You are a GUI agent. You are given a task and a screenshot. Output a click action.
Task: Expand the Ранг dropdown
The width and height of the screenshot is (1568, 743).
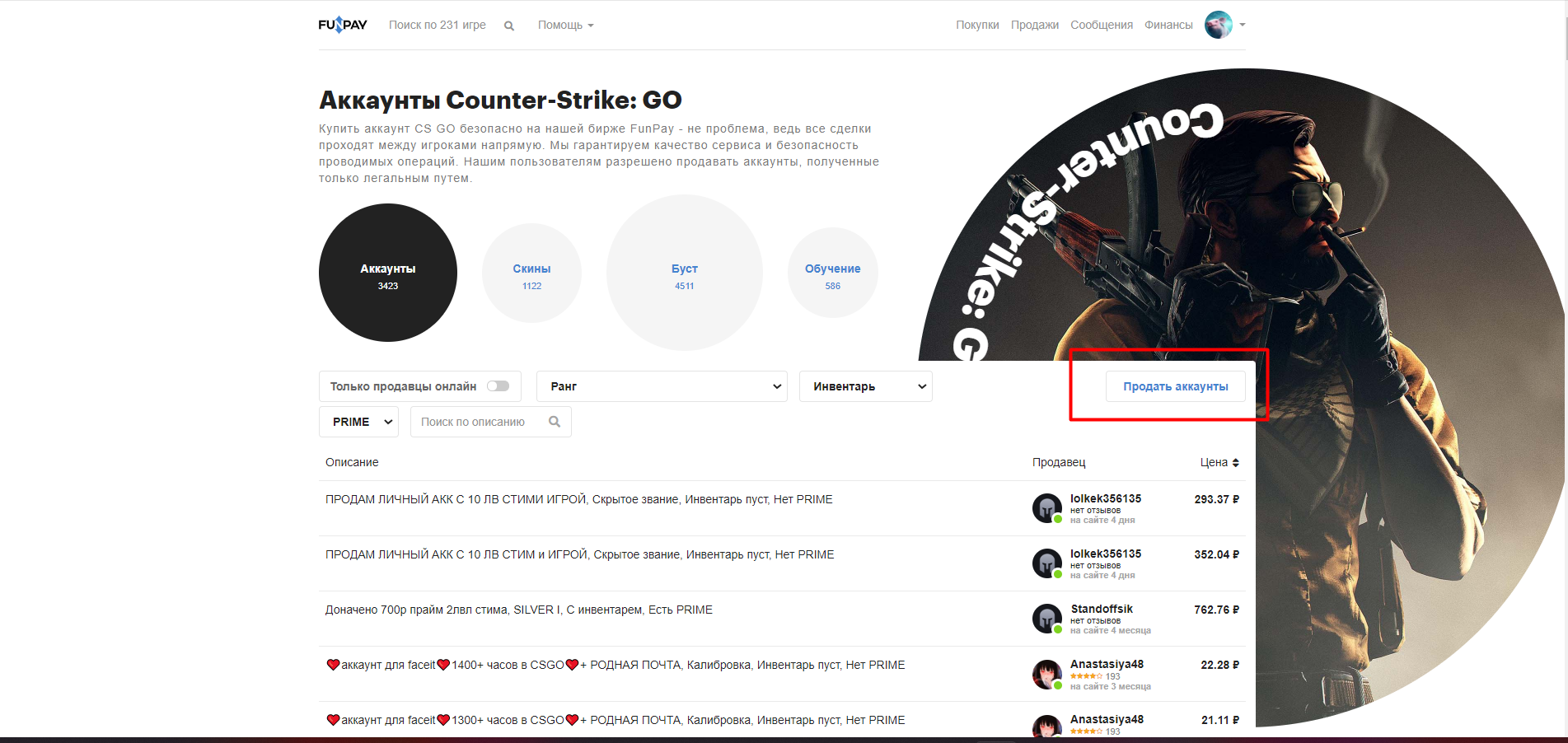[662, 386]
